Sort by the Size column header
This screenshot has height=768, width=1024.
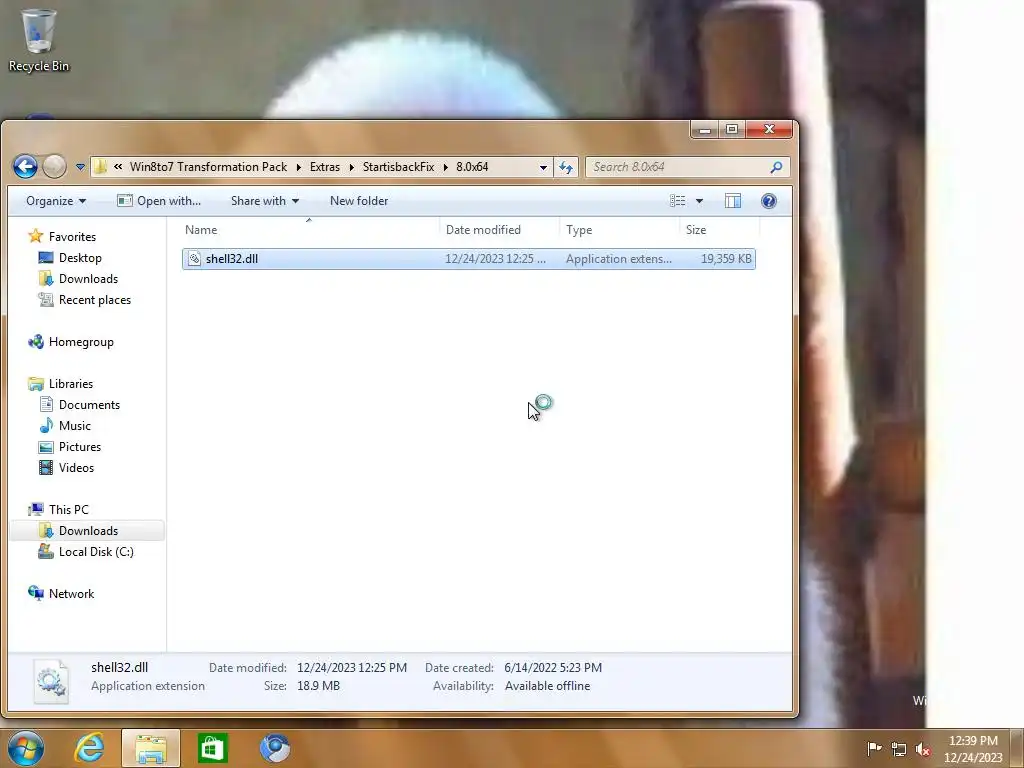[720, 230]
